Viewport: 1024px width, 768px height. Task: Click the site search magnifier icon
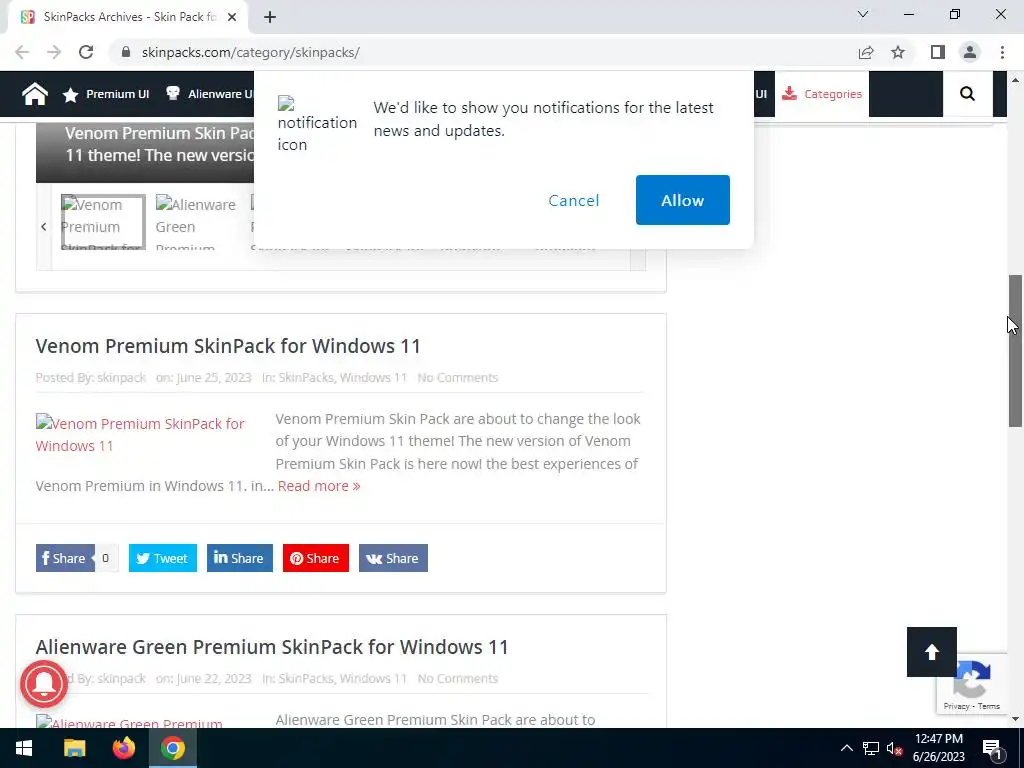coord(967,94)
